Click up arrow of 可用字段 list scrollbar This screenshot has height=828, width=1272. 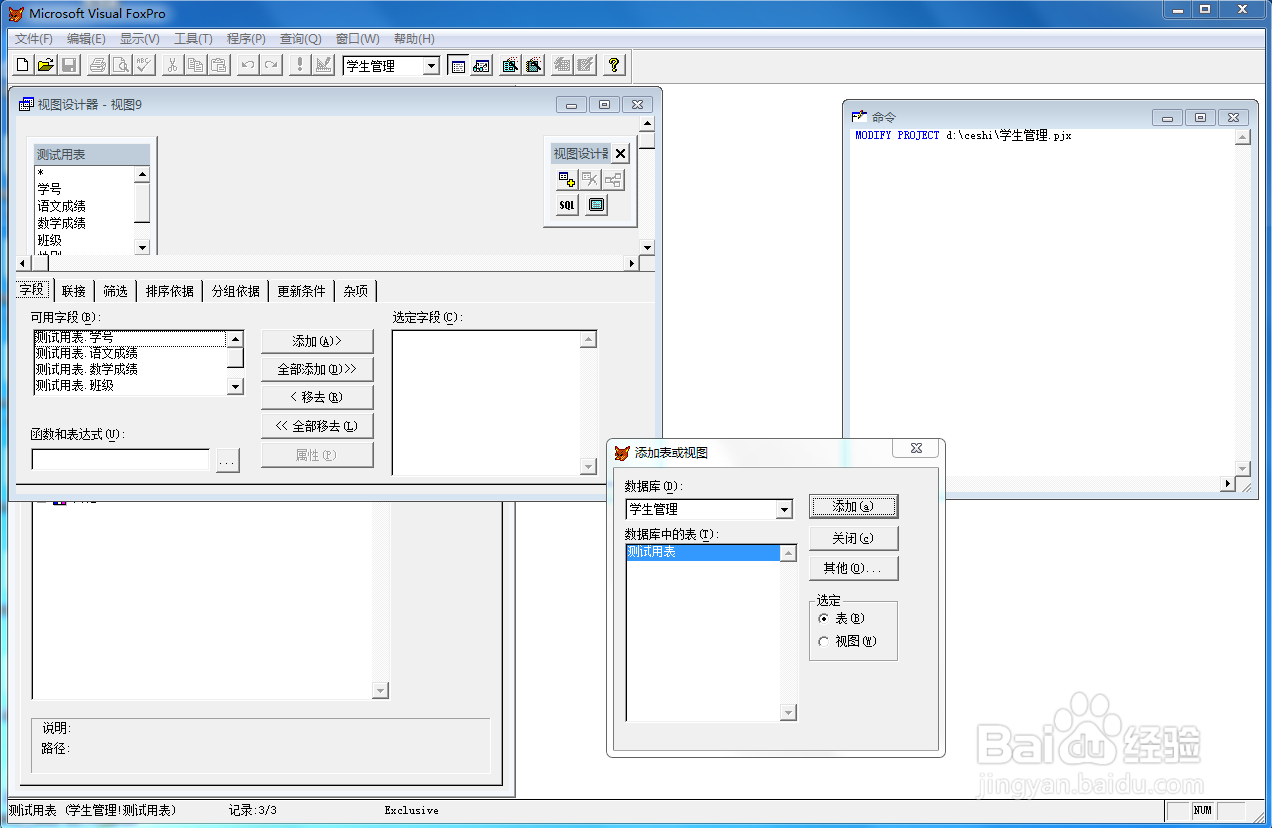tap(235, 339)
